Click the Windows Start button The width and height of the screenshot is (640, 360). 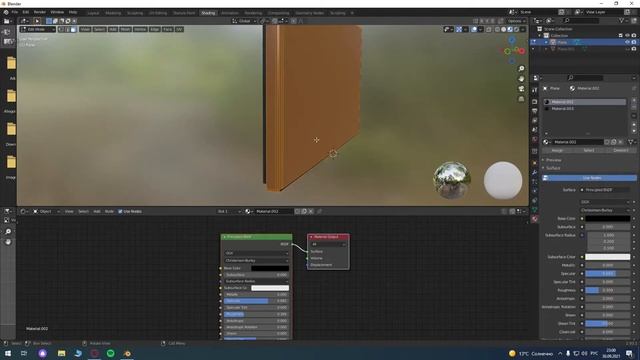(x=8, y=353)
